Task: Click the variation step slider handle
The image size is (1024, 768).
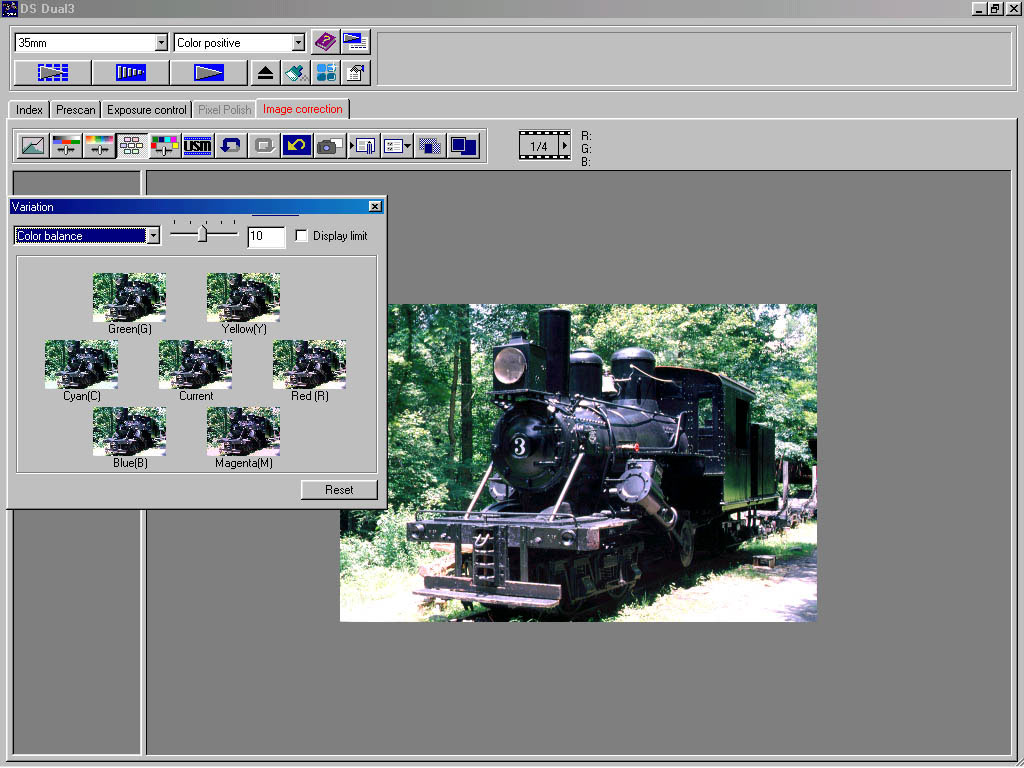Action: coord(202,234)
